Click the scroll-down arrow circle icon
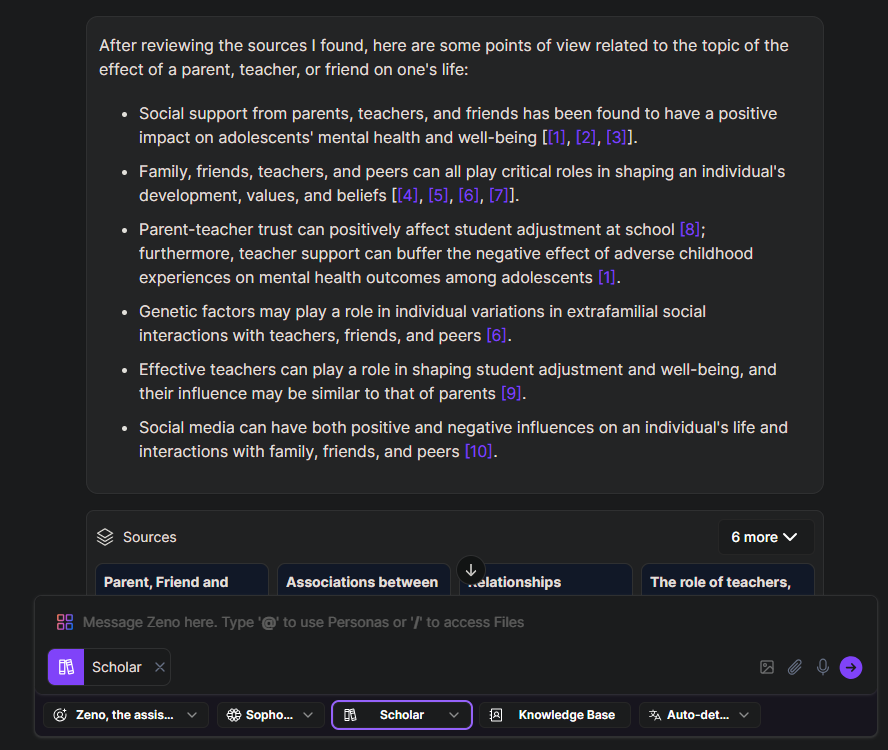Viewport: 888px width, 750px height. tap(471, 570)
